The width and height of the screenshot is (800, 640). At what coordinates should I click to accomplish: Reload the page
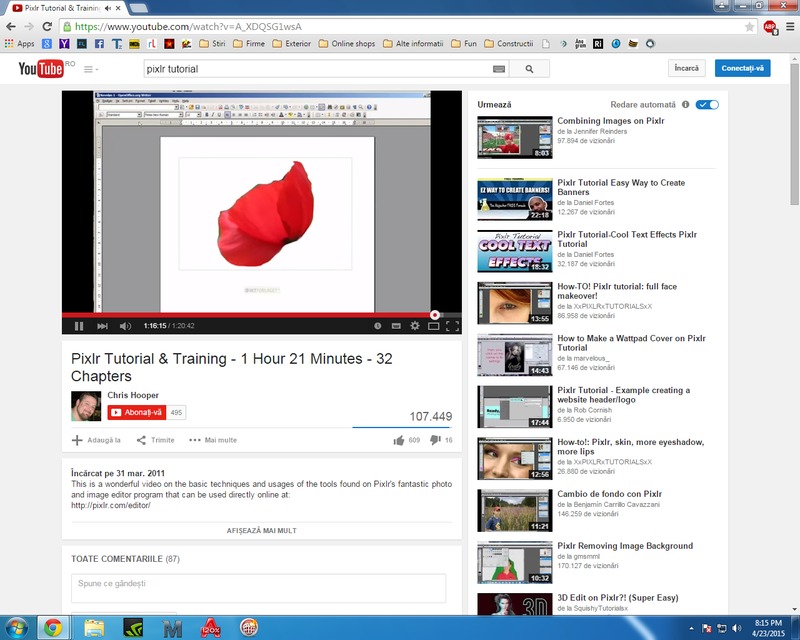click(47, 27)
